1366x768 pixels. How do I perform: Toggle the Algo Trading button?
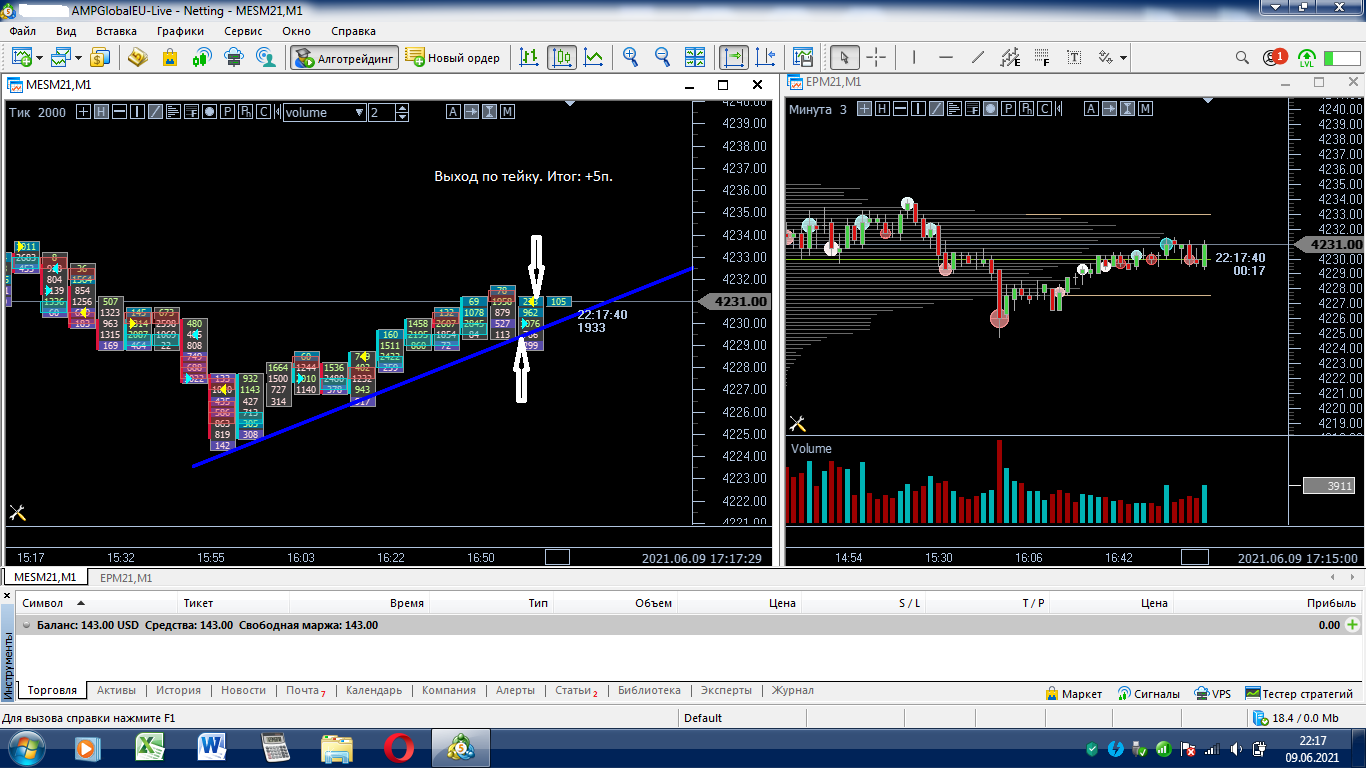click(x=345, y=57)
